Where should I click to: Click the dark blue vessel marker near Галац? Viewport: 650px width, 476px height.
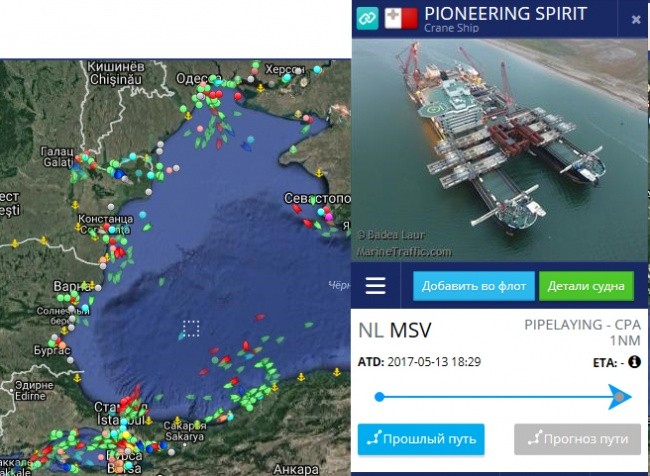(119, 174)
